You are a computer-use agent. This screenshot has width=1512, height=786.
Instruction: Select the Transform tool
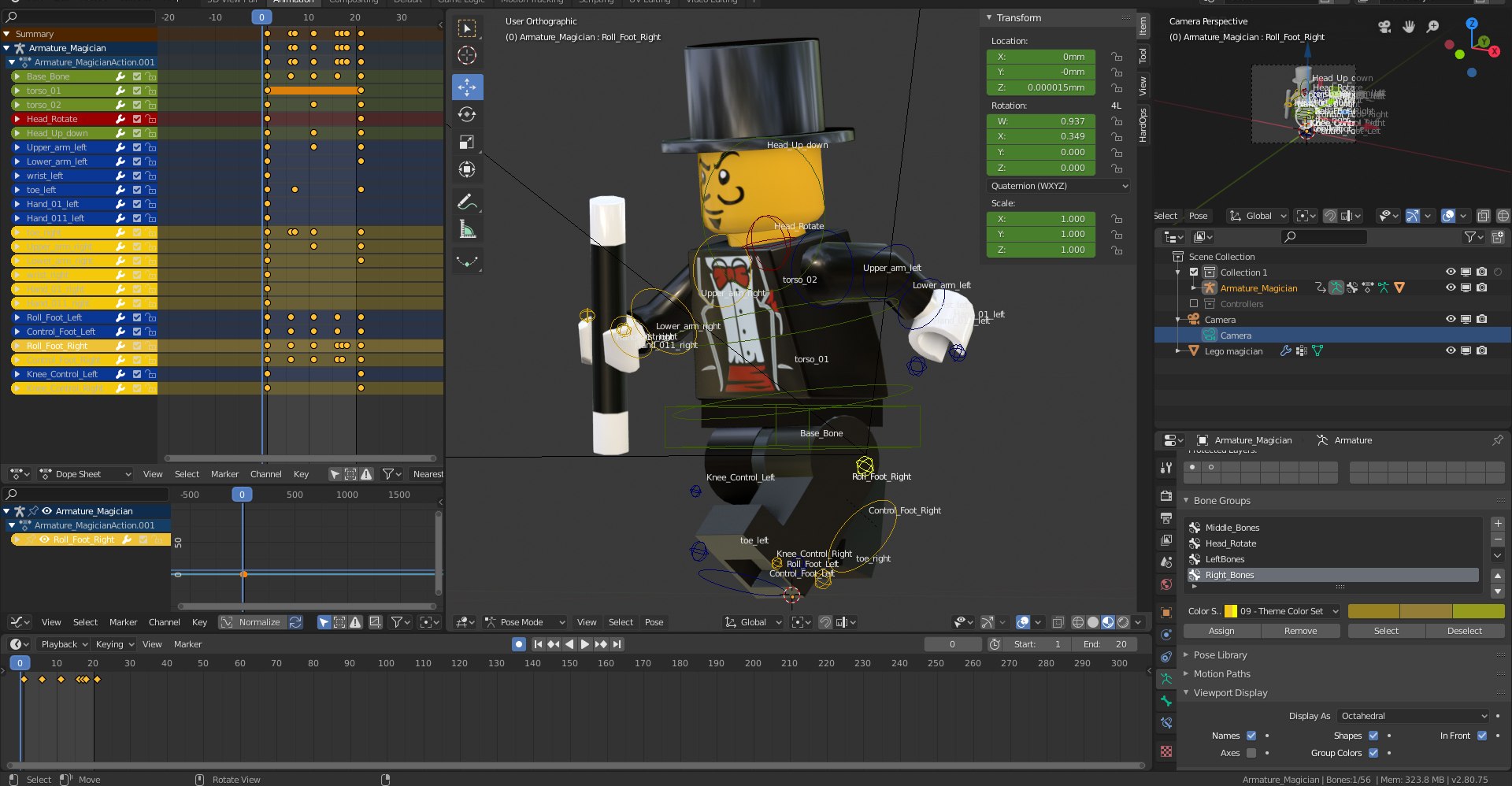pos(467,170)
